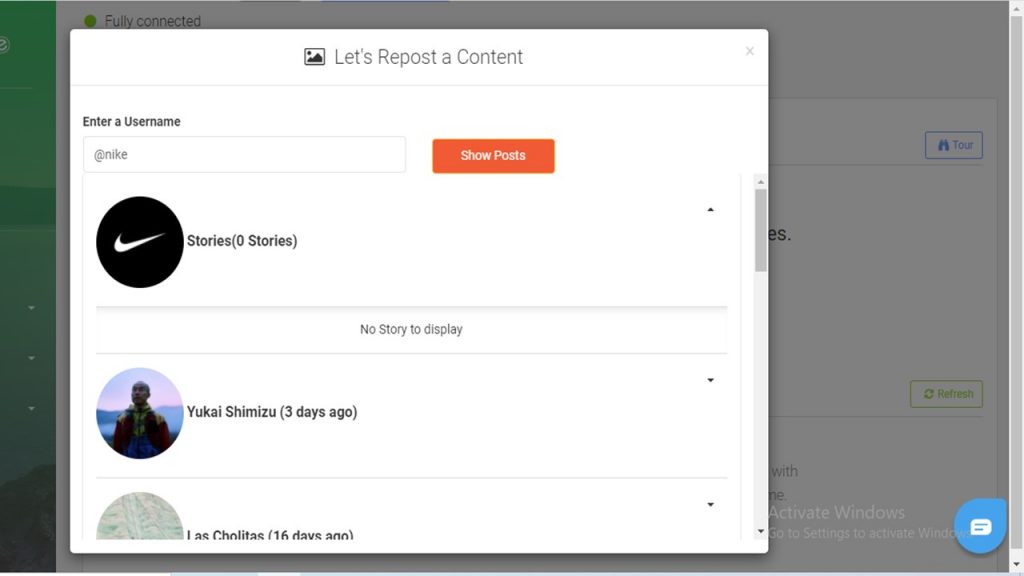This screenshot has width=1024, height=576.
Task: Focus the Enter a Username field
Action: point(244,155)
